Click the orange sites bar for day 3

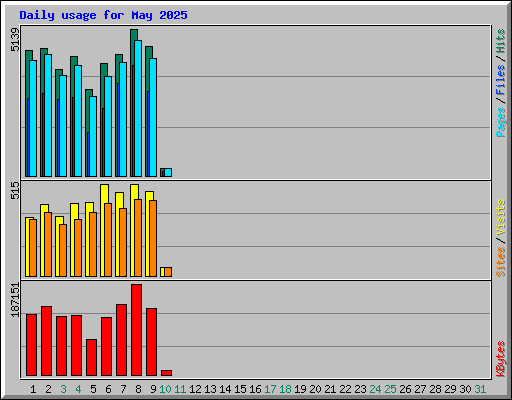[63, 250]
